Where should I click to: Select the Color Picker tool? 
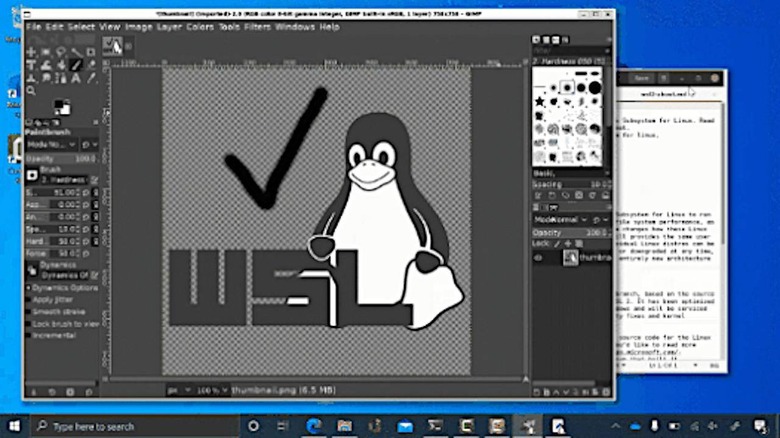pos(91,78)
